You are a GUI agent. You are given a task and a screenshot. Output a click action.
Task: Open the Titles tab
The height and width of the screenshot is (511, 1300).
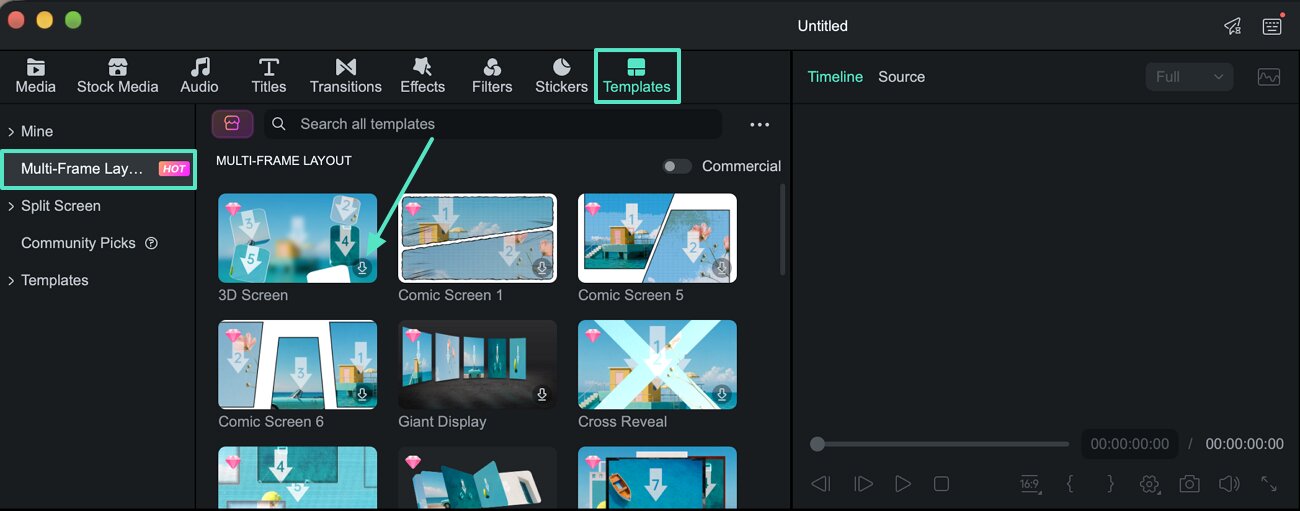269,76
